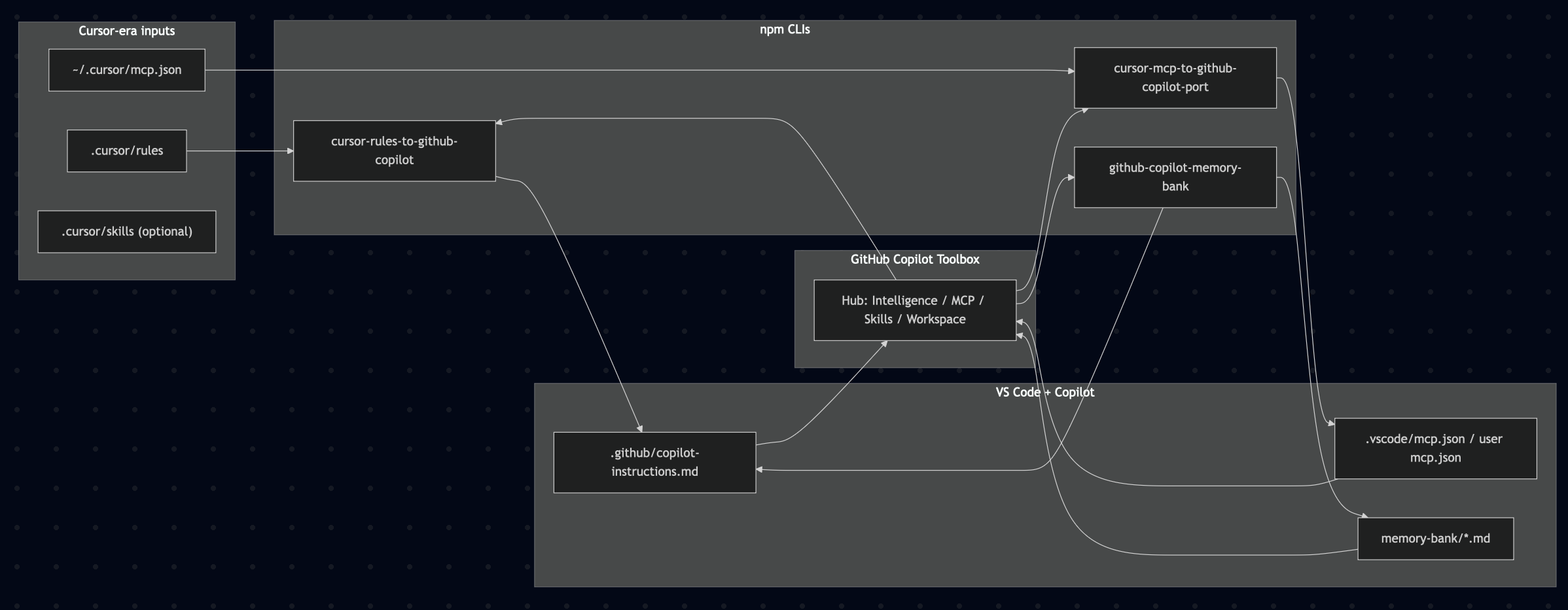Viewport: 1568px width, 610px height.
Task: Select the cursor-mcp-to-github-copilot-port node
Action: (x=1174, y=77)
